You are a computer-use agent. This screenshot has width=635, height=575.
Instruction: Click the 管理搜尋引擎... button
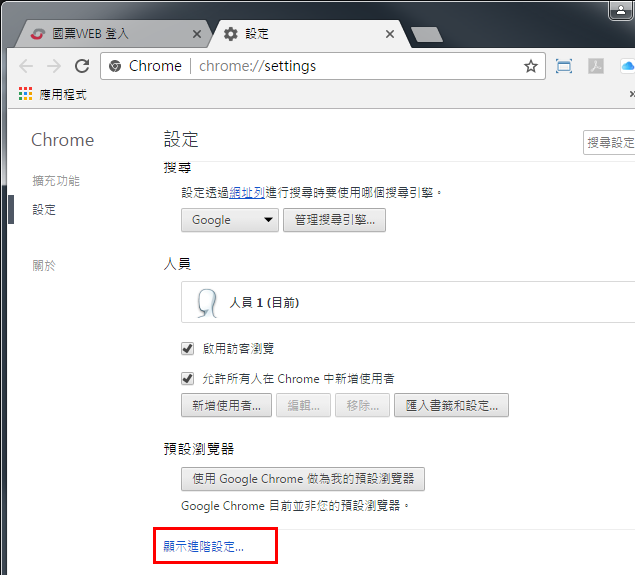click(334, 220)
